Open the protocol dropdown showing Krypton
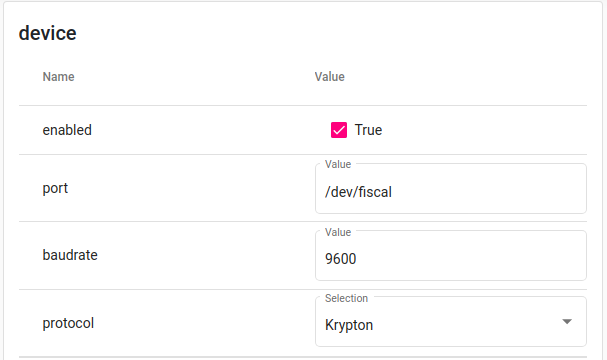 coord(451,322)
